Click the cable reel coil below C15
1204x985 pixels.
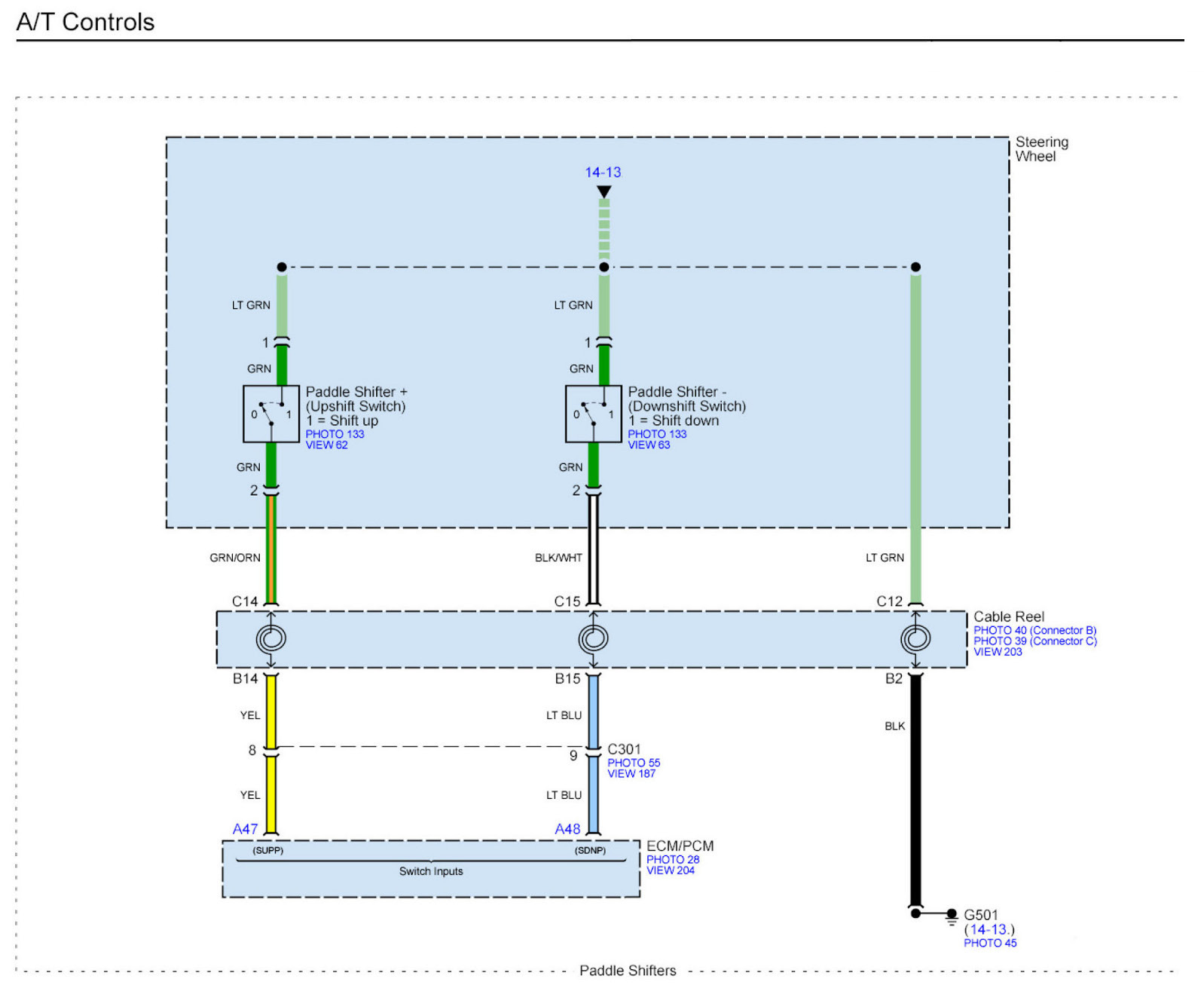(x=594, y=638)
